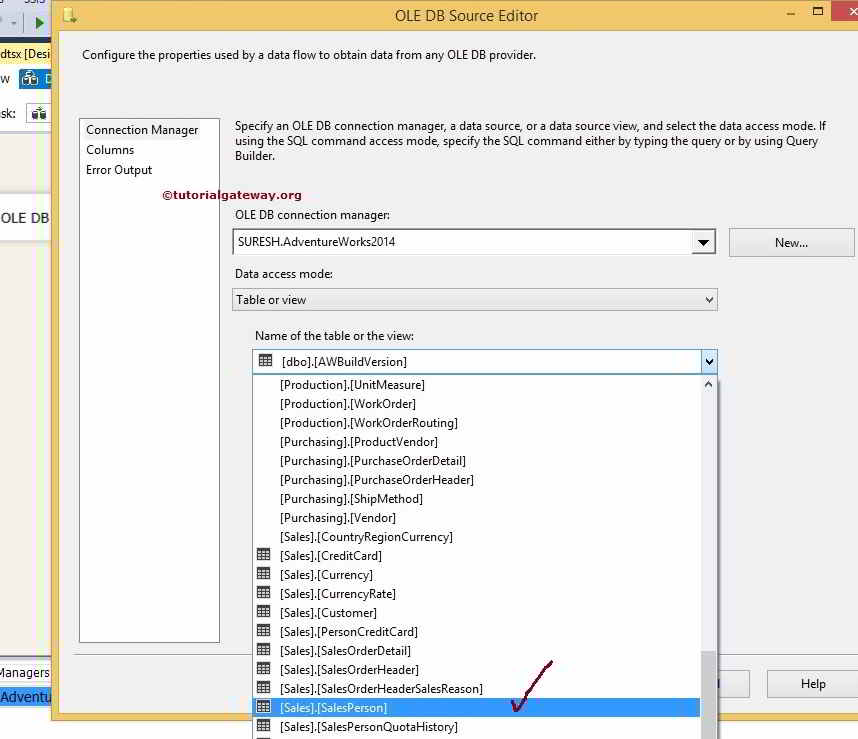Click the table icon beside [Sales].[CreditCard]

(x=262, y=555)
